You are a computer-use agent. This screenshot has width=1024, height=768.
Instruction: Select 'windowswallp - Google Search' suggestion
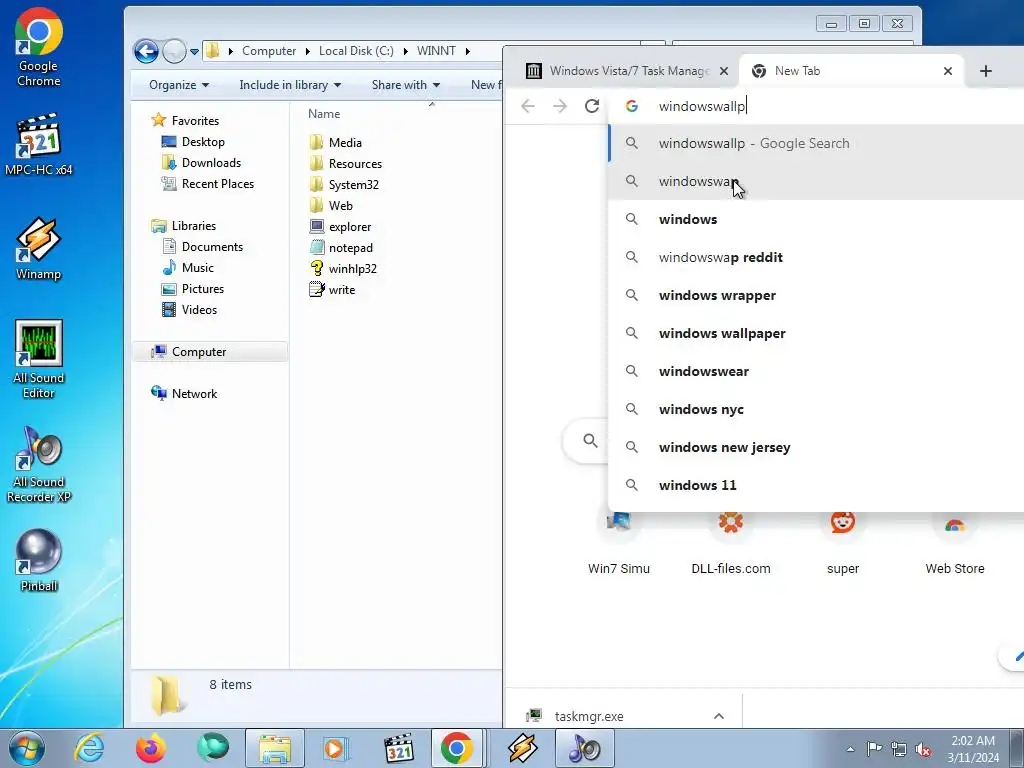(816, 143)
